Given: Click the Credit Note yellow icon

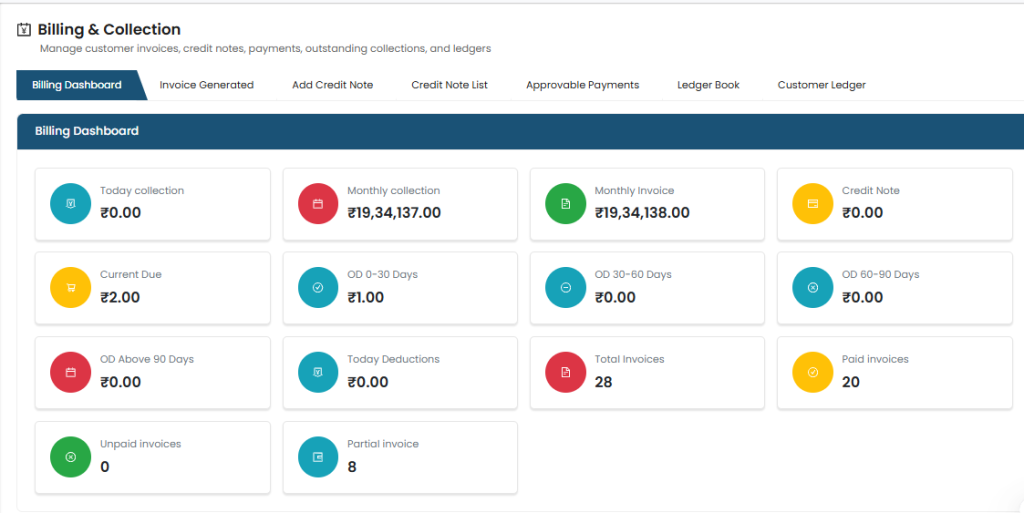Looking at the screenshot, I should pos(812,204).
